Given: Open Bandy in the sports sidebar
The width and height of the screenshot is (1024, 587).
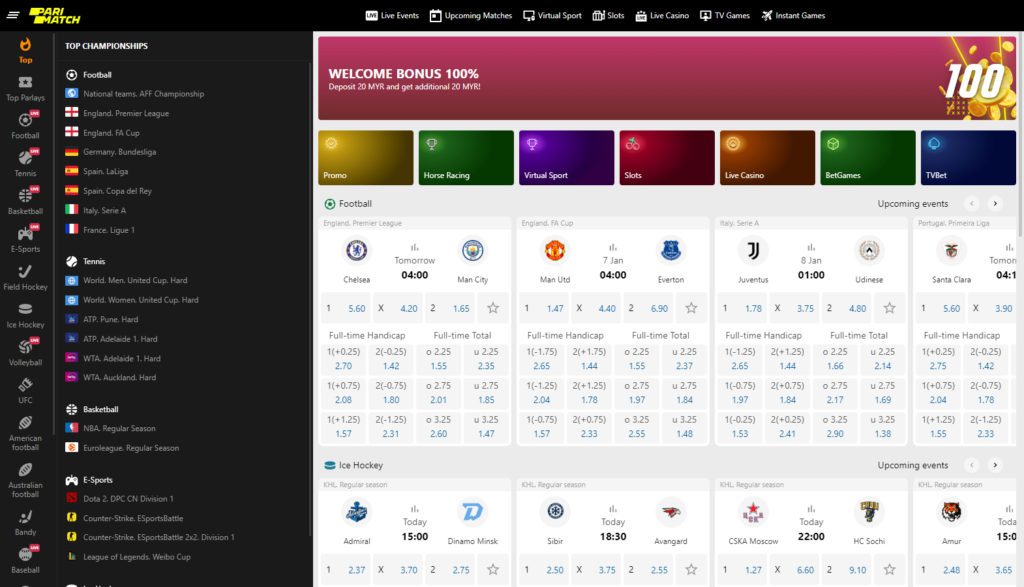Looking at the screenshot, I should coord(25,523).
